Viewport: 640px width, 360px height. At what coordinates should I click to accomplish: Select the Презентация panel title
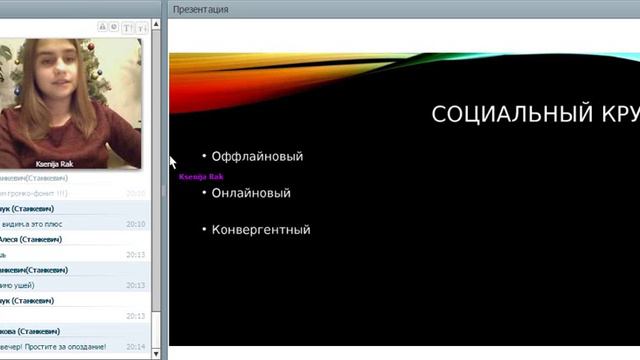coord(200,9)
